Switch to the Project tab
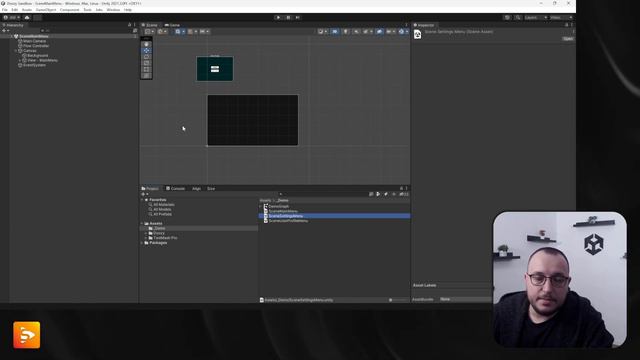This screenshot has width=640, height=360. [x=150, y=189]
